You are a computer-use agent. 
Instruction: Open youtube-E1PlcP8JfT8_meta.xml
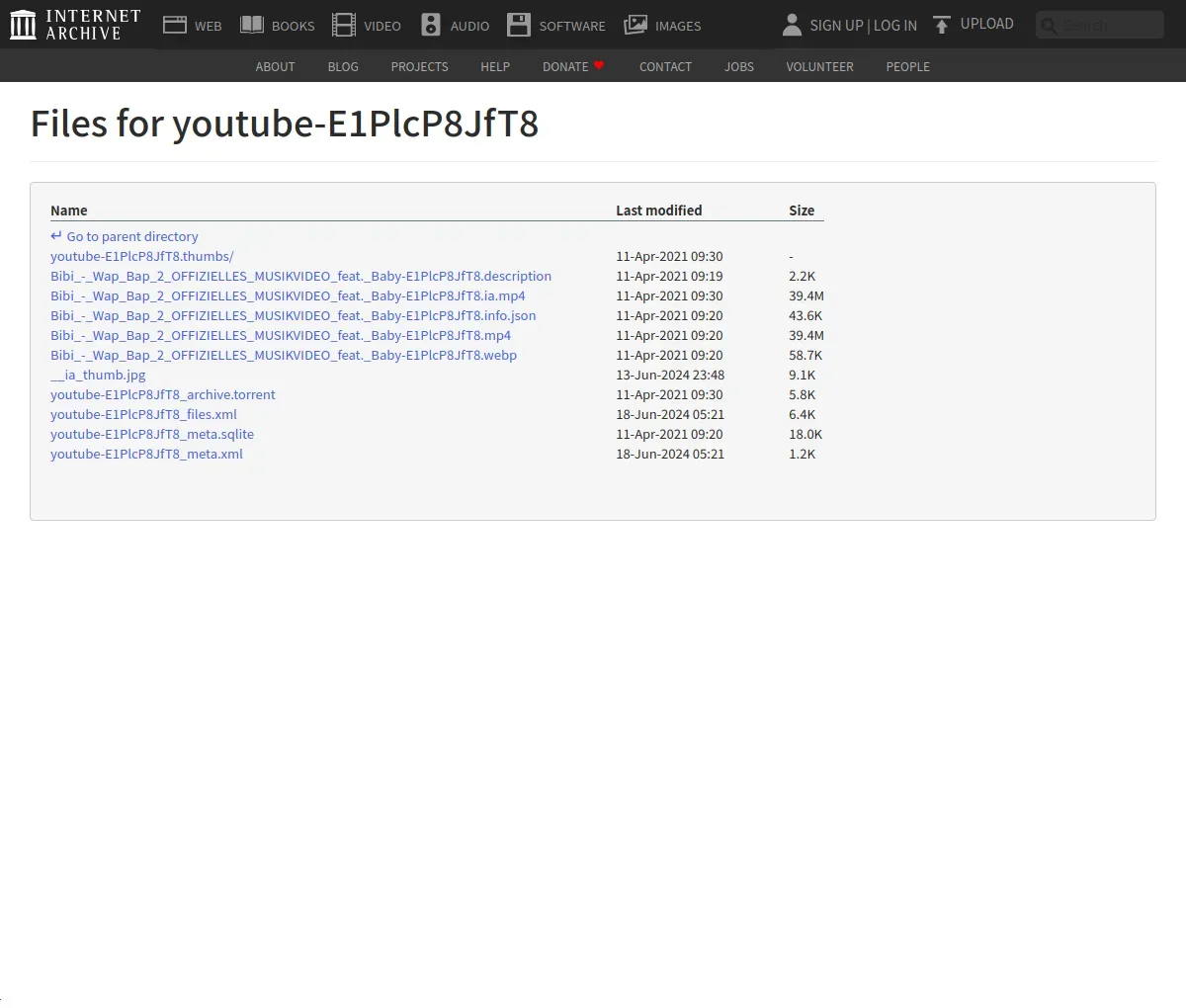click(x=146, y=454)
